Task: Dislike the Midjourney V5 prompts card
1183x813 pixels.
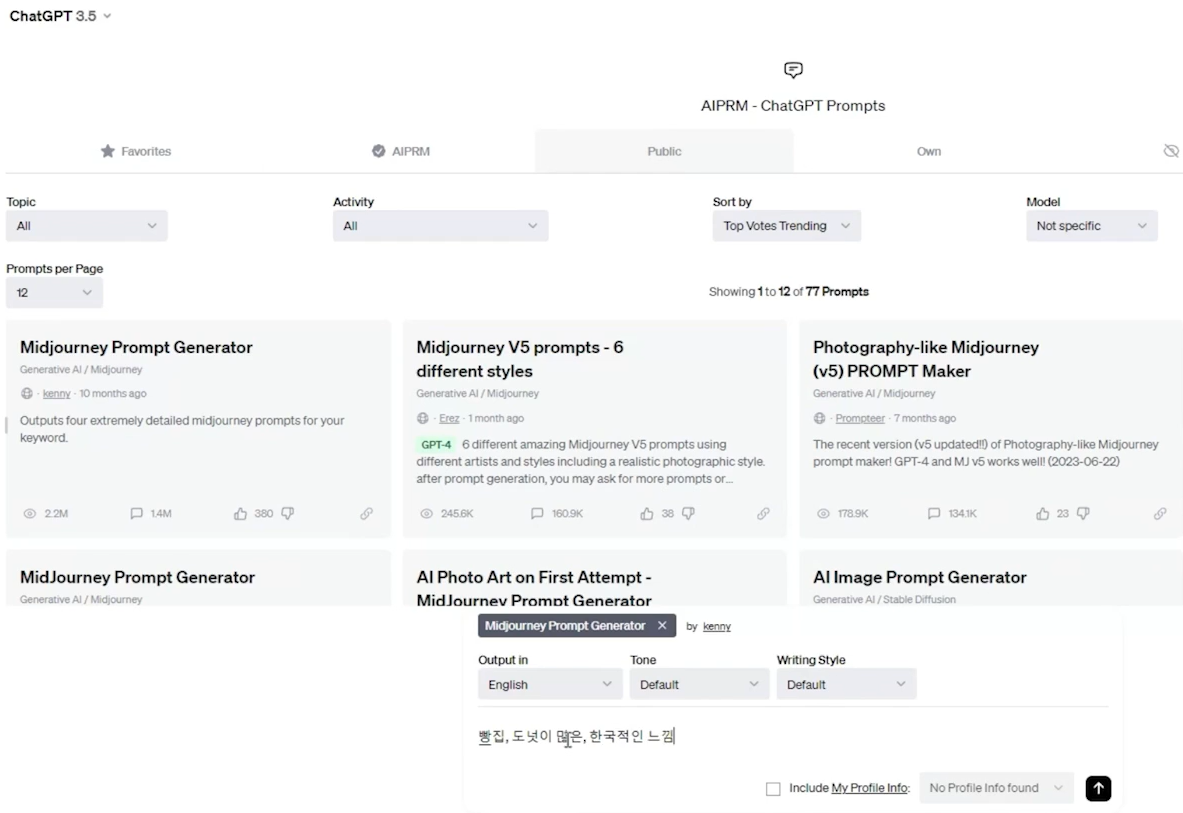Action: pyautogui.click(x=688, y=514)
